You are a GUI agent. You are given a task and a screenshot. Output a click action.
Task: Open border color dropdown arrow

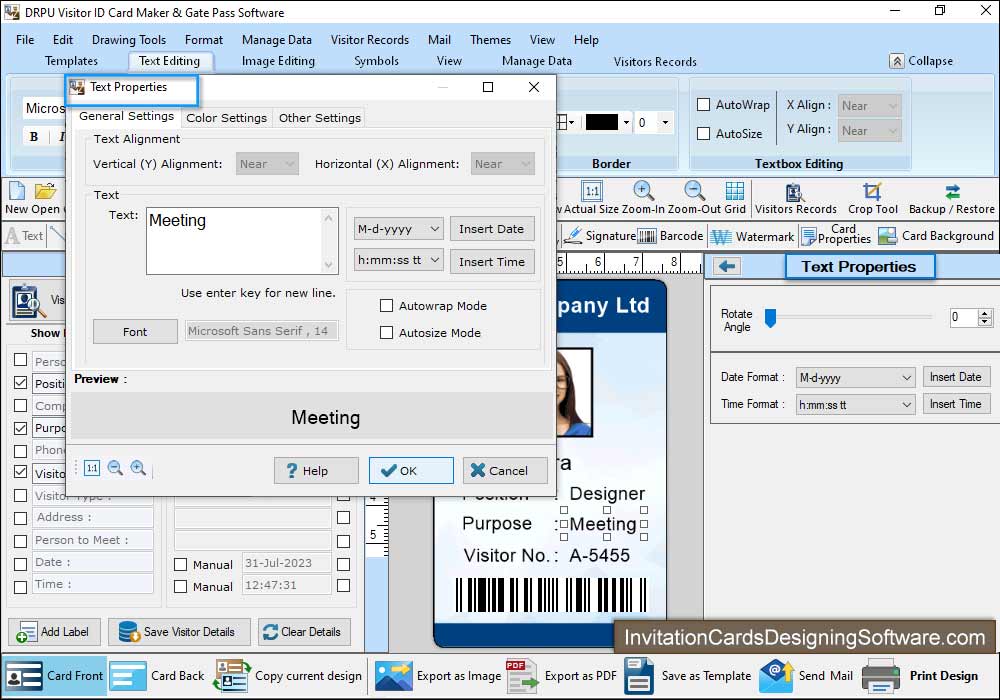pyautogui.click(x=626, y=122)
